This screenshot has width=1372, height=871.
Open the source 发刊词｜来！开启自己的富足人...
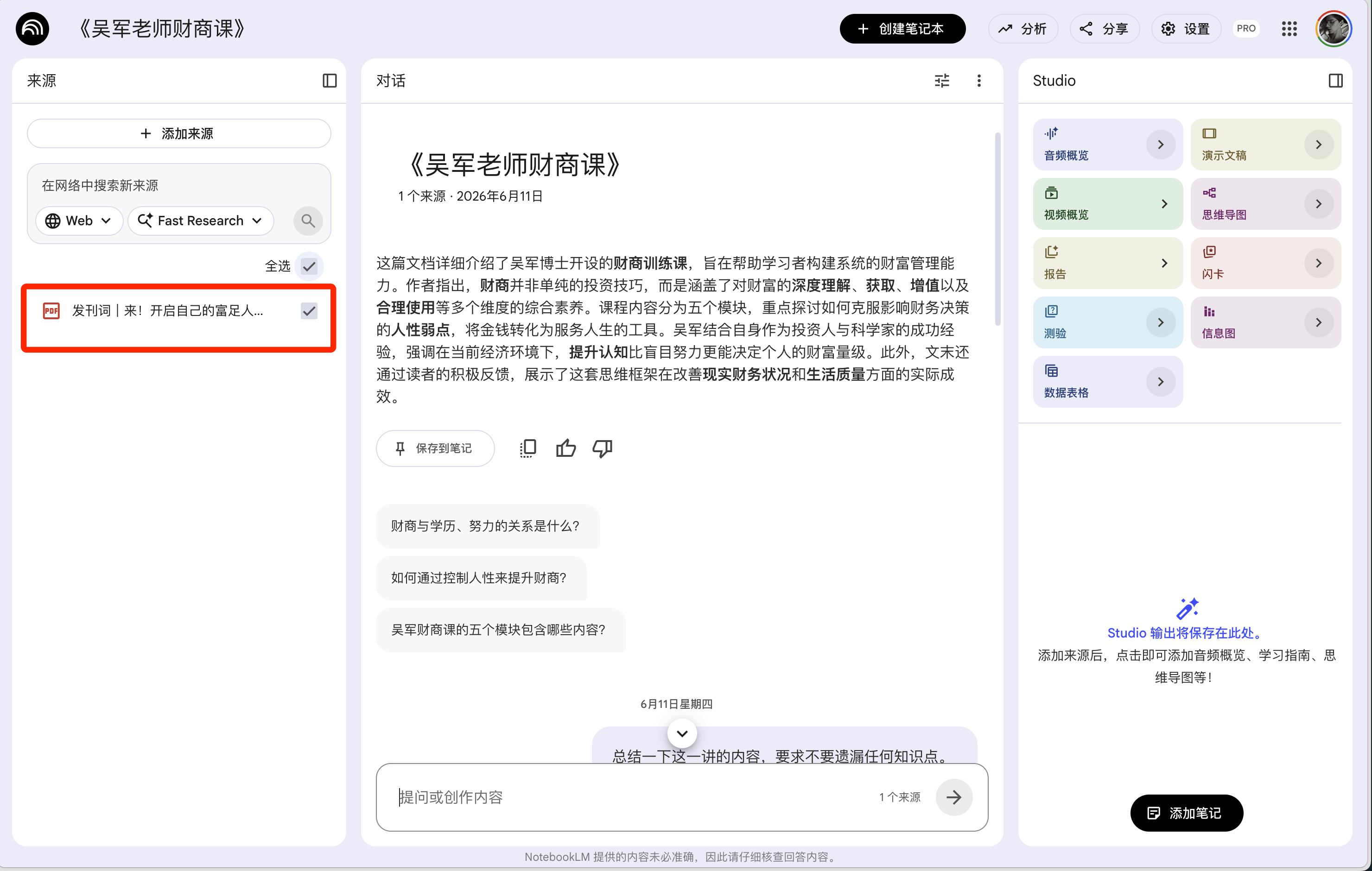pos(167,310)
